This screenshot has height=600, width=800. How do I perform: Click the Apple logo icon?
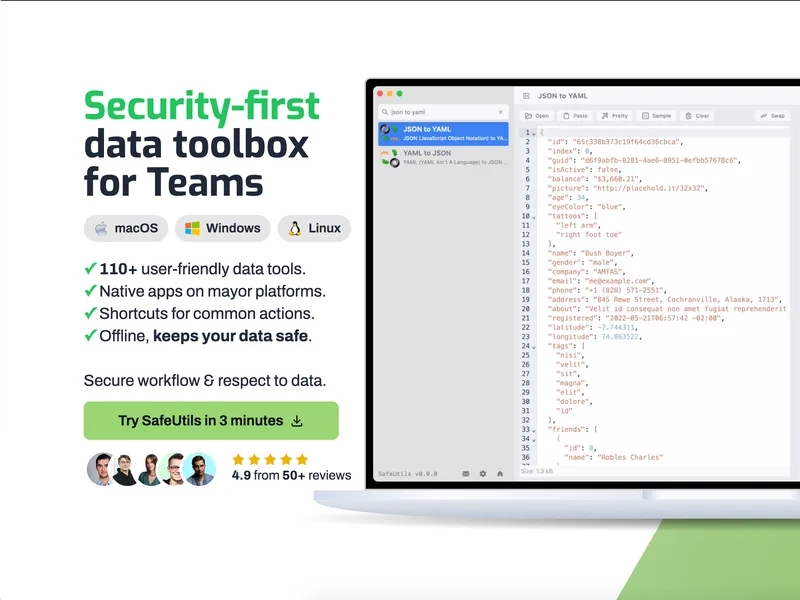click(102, 228)
